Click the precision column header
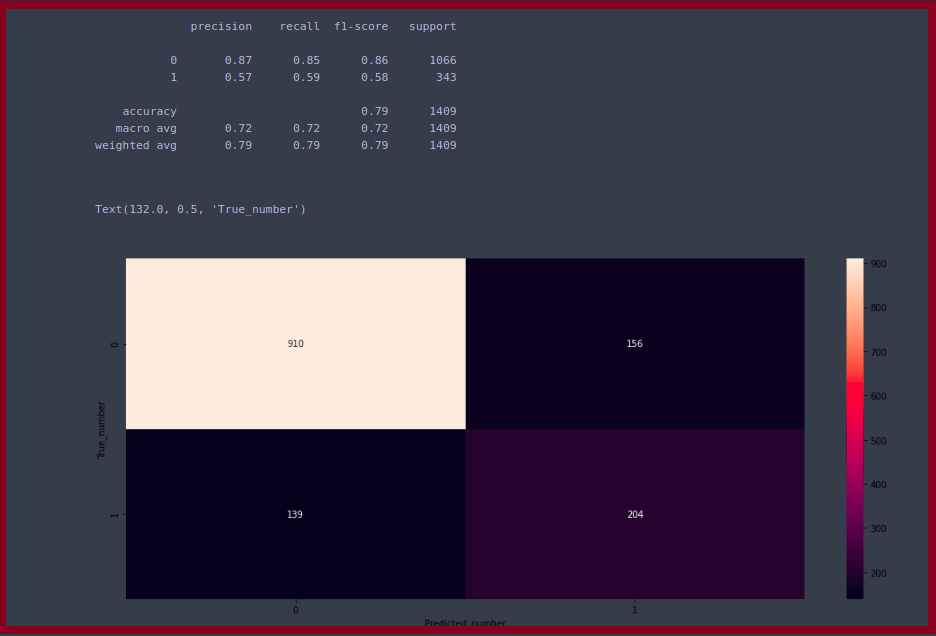This screenshot has width=936, height=636. 221,26
